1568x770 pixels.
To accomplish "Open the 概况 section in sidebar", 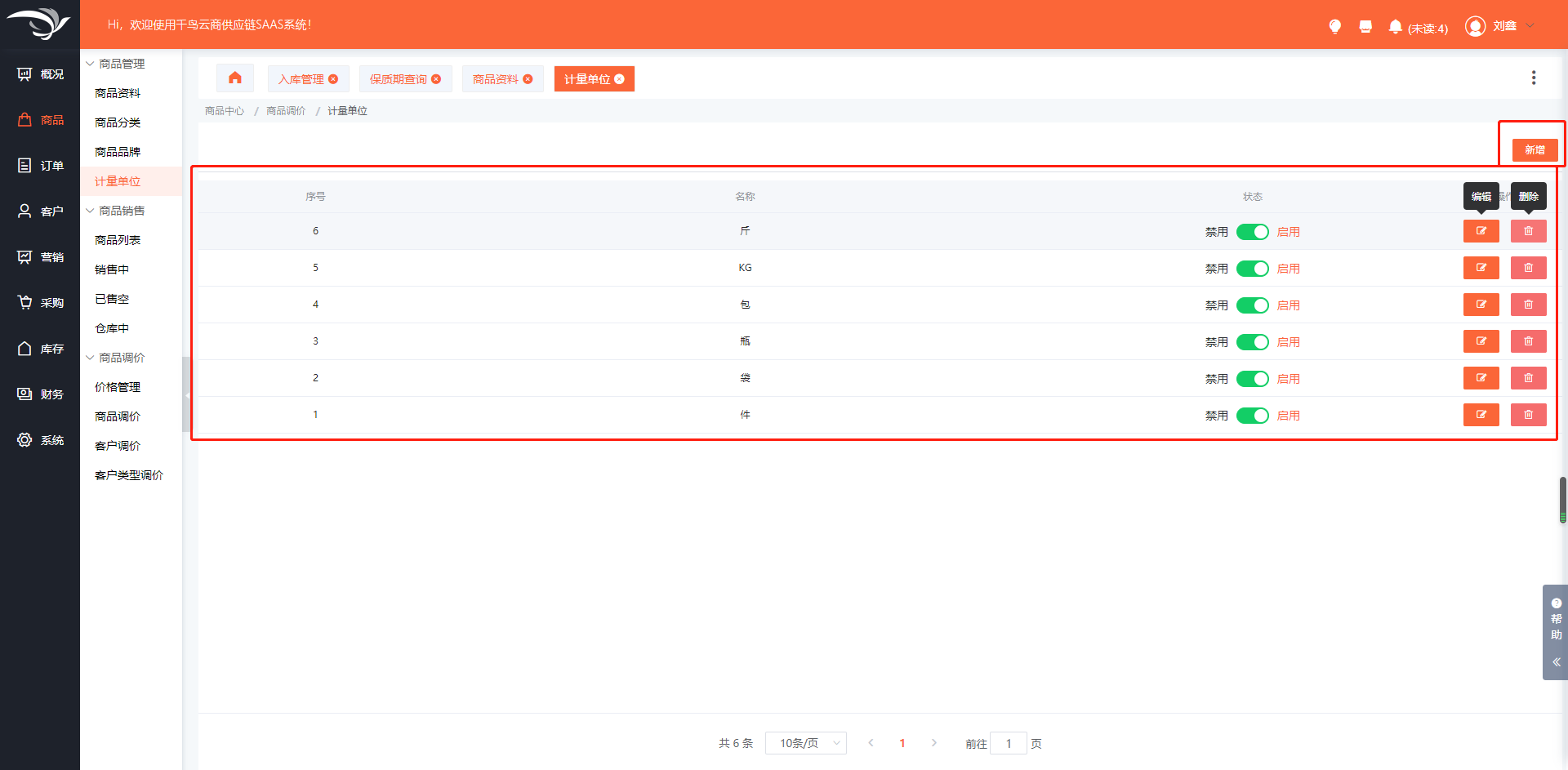I will click(40, 74).
